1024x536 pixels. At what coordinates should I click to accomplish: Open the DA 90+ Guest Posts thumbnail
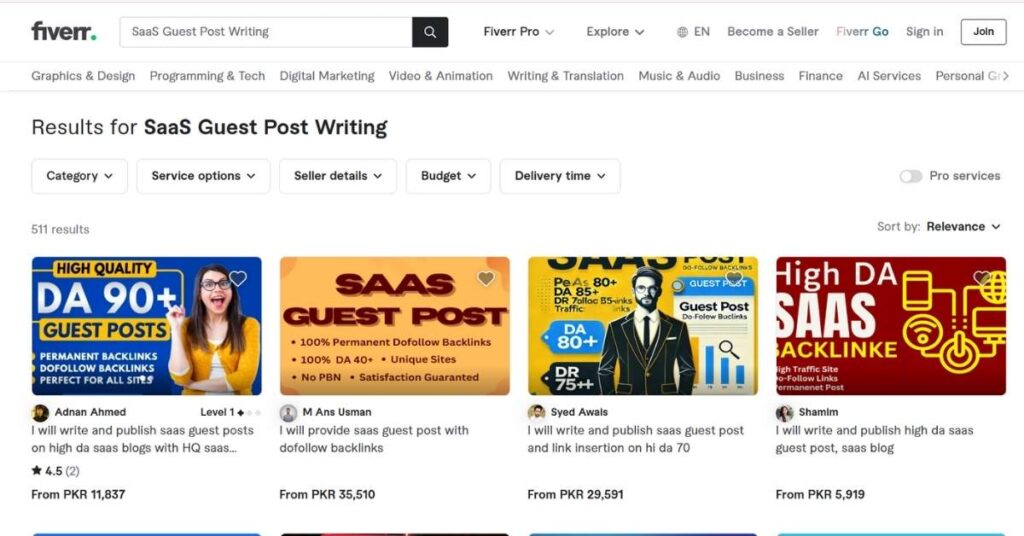point(147,326)
